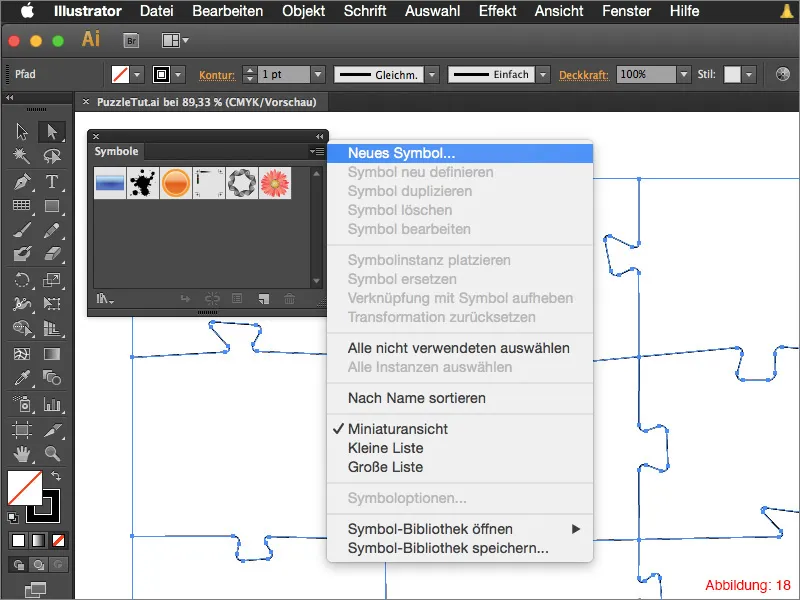Open the Ansicht menu
The width and height of the screenshot is (800, 600).
pos(557,12)
